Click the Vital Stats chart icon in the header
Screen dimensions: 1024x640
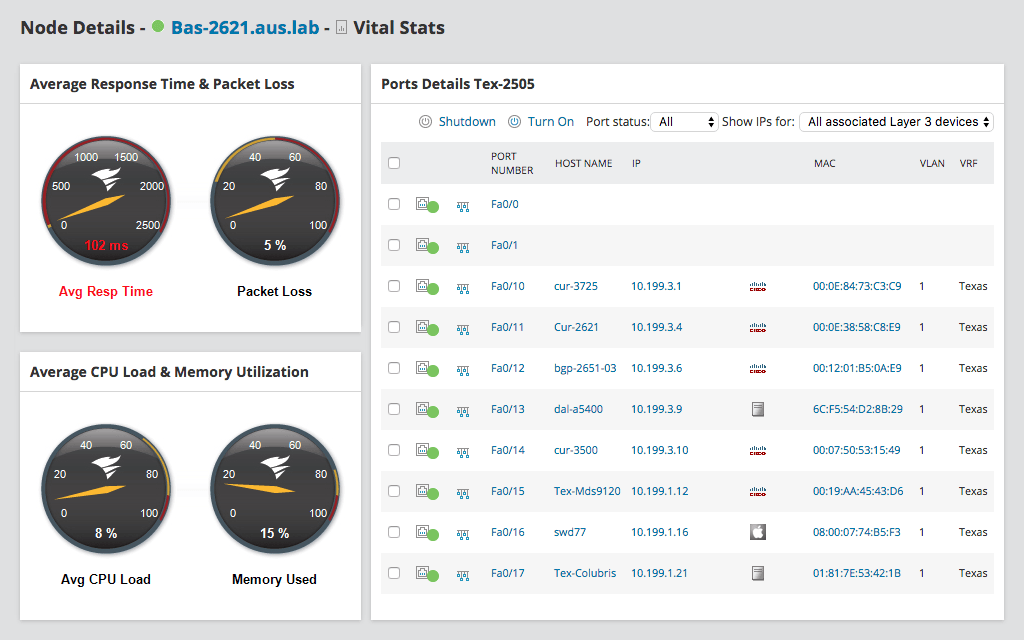point(343,27)
